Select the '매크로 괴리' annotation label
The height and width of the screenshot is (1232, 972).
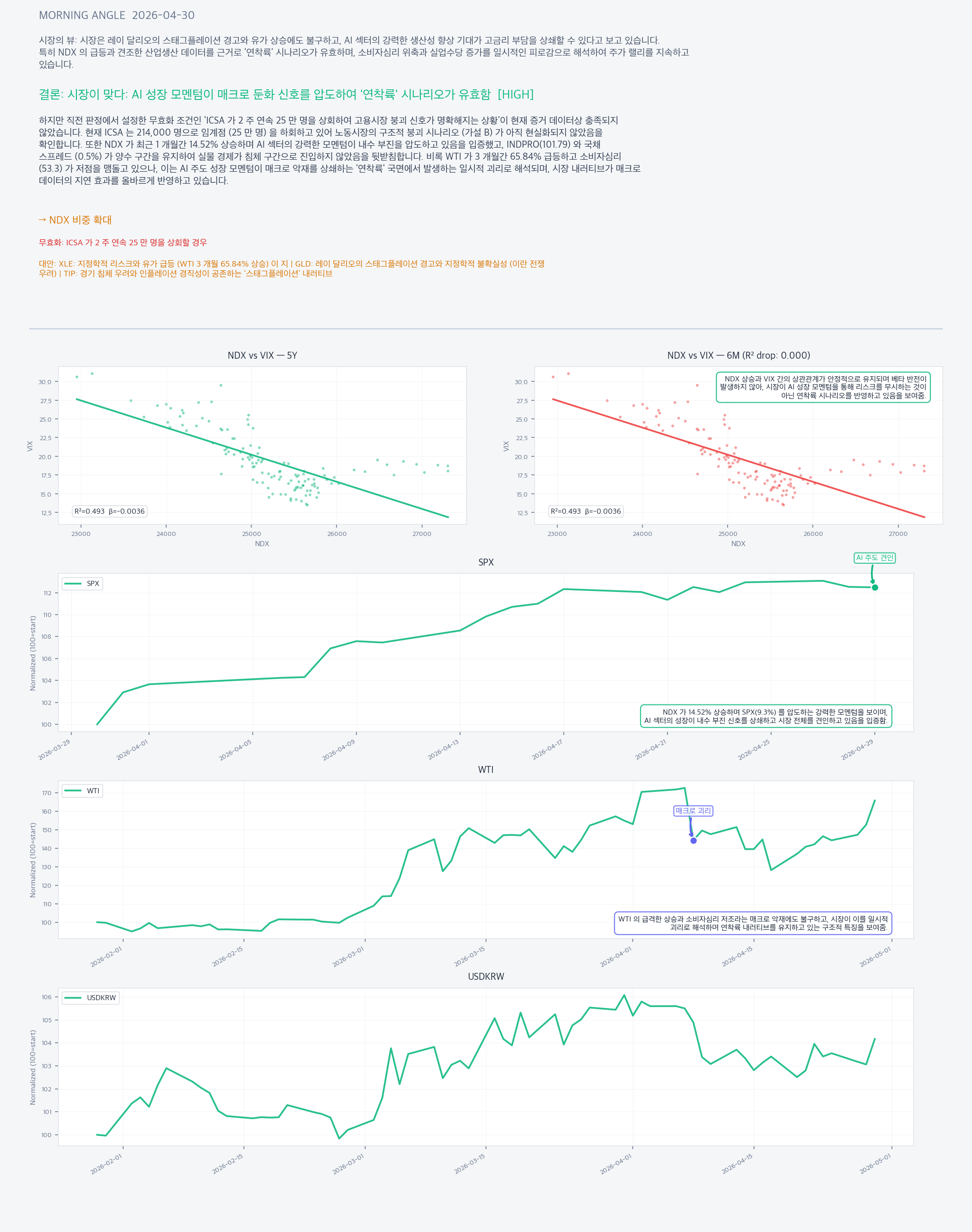point(692,810)
